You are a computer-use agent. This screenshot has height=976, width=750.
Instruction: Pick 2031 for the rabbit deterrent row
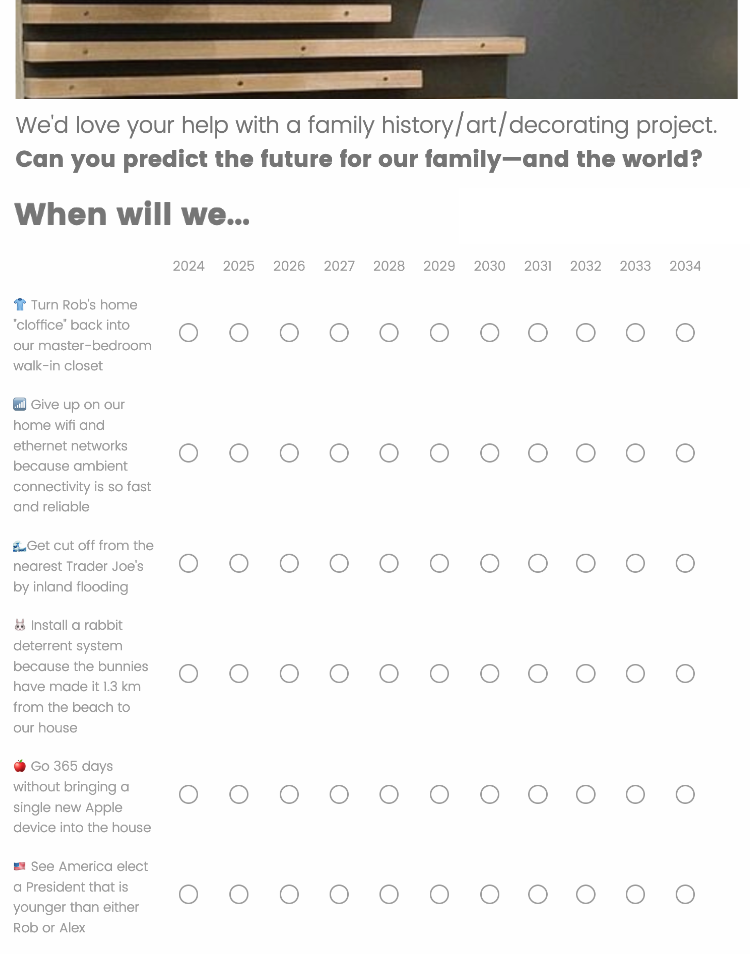coord(538,673)
